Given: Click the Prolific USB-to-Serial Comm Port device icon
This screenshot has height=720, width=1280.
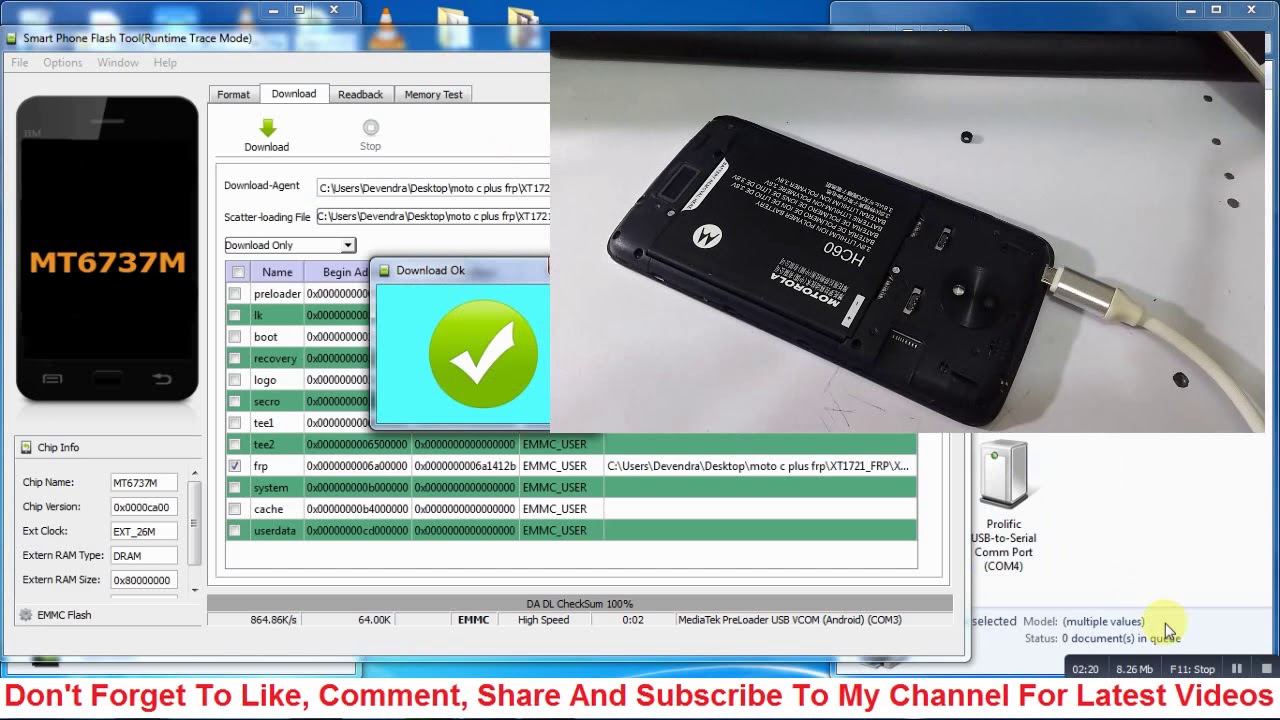Looking at the screenshot, I should click(1003, 475).
